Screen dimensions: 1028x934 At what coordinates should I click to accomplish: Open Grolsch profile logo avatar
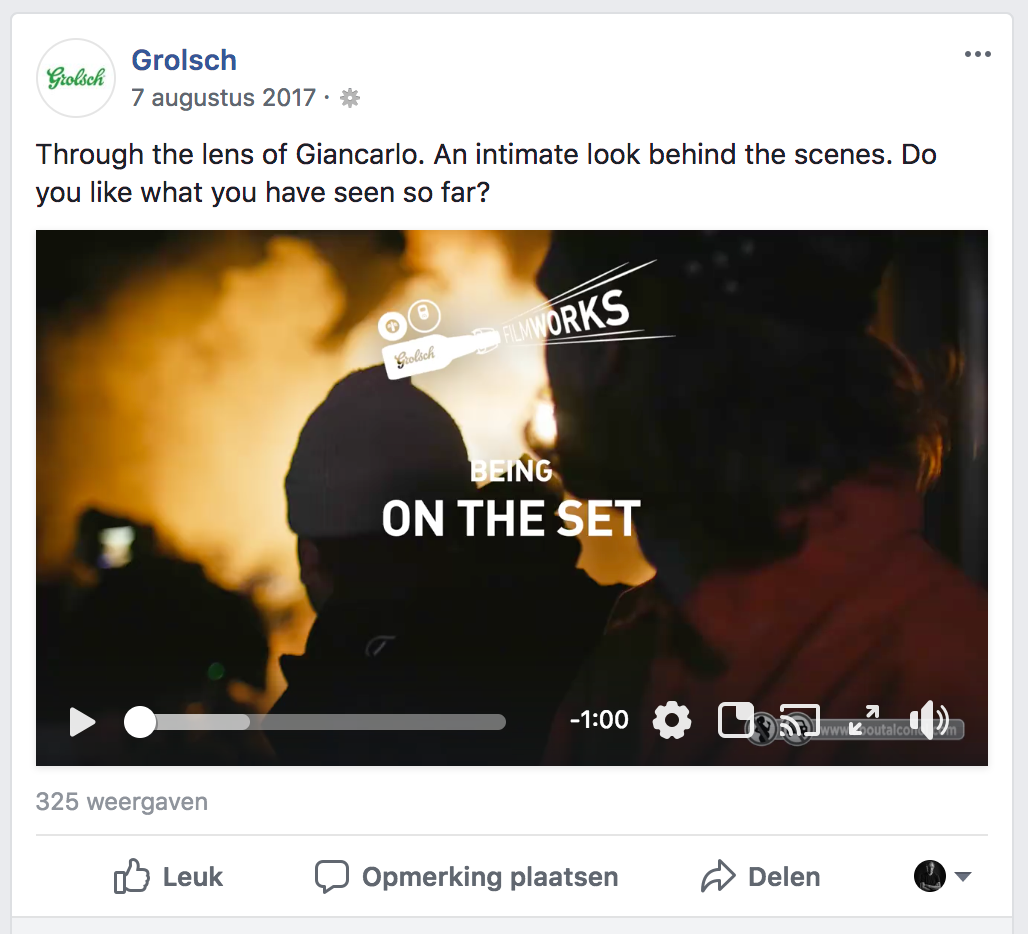pyautogui.click(x=76, y=78)
